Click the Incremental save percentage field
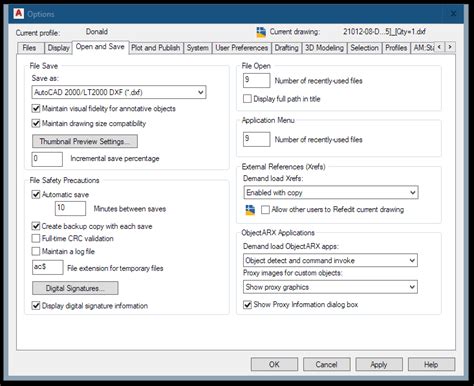The height and width of the screenshot is (386, 474). [x=47, y=159]
